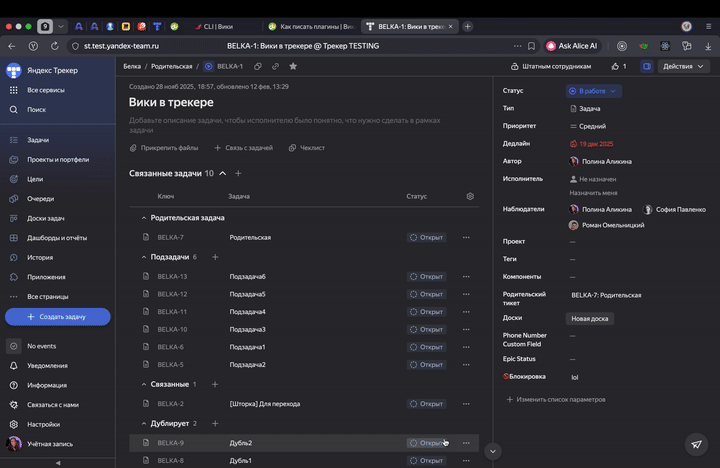Add linked issue plus next to Связанные задачи
This screenshot has height=468, width=720.
(x=238, y=173)
